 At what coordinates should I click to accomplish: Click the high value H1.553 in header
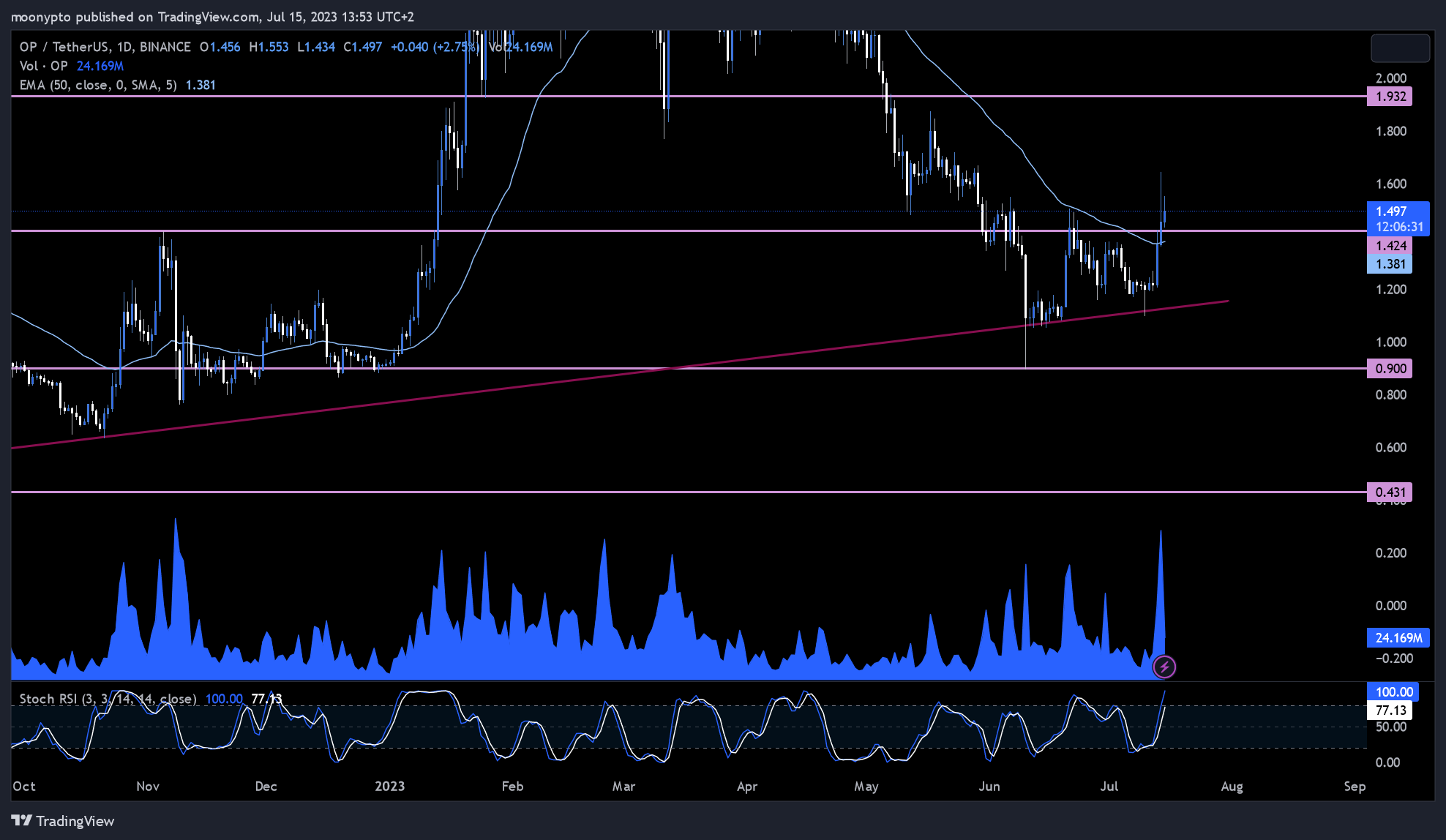269,47
